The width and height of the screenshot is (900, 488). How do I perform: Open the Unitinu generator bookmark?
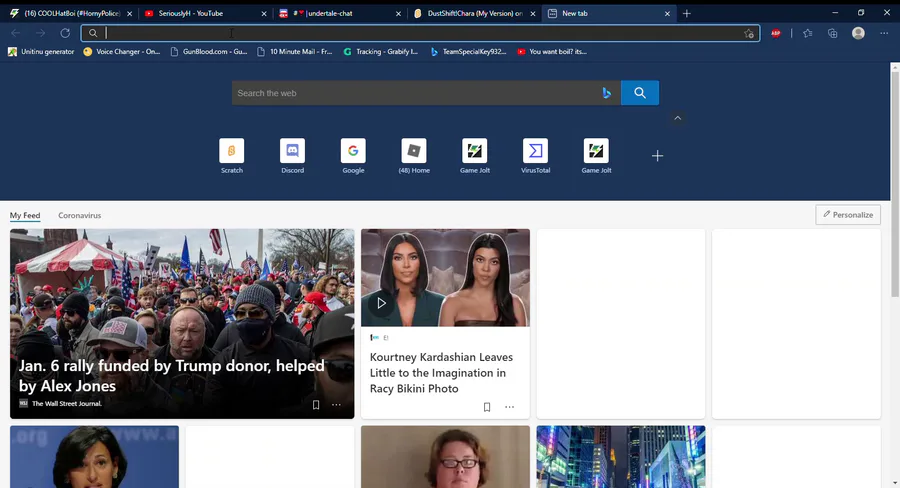click(41, 52)
